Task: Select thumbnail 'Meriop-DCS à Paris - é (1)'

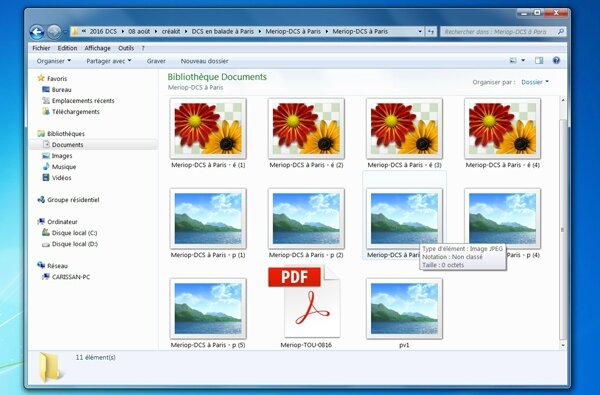Action: point(208,129)
